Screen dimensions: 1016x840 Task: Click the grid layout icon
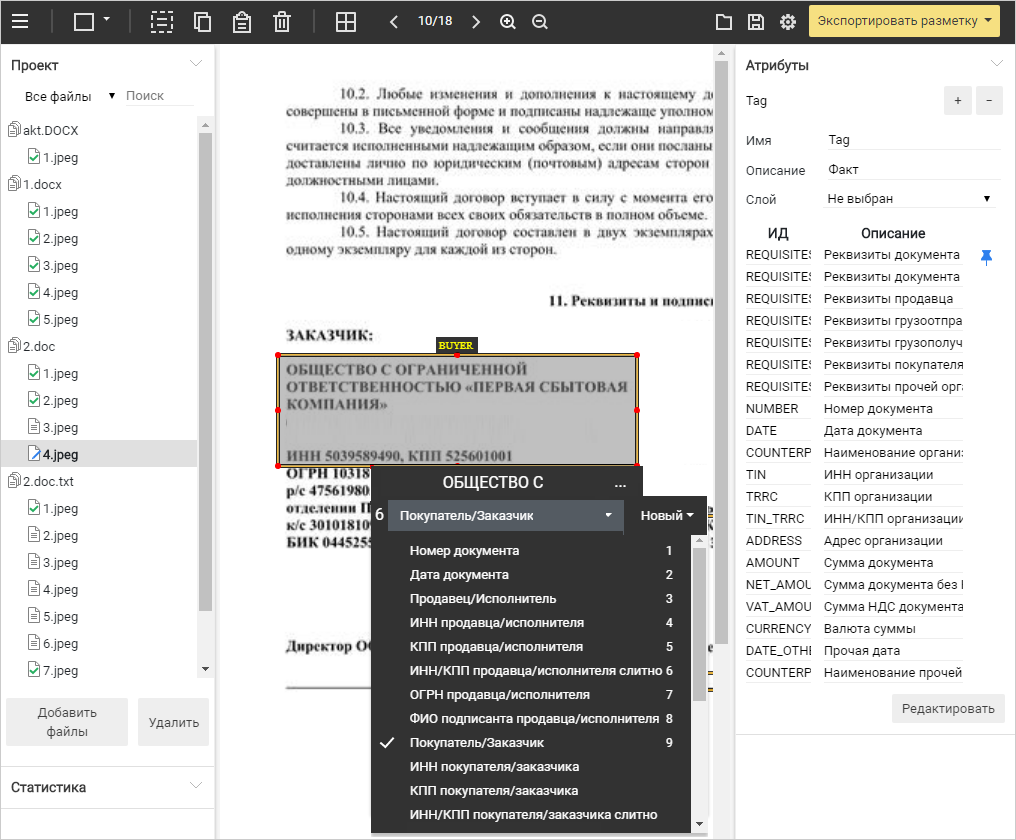pyautogui.click(x=346, y=21)
